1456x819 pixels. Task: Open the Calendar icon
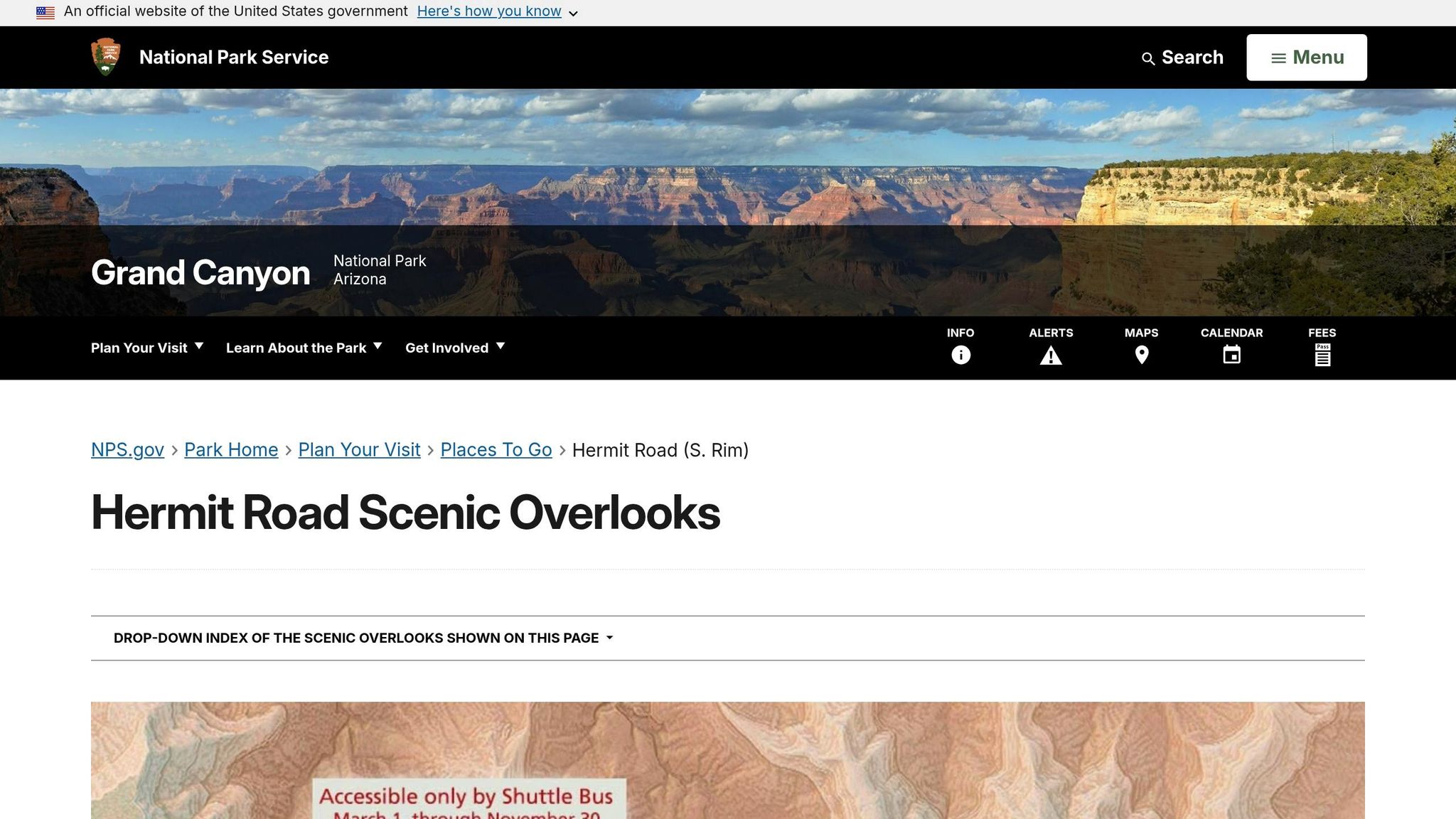1232,355
